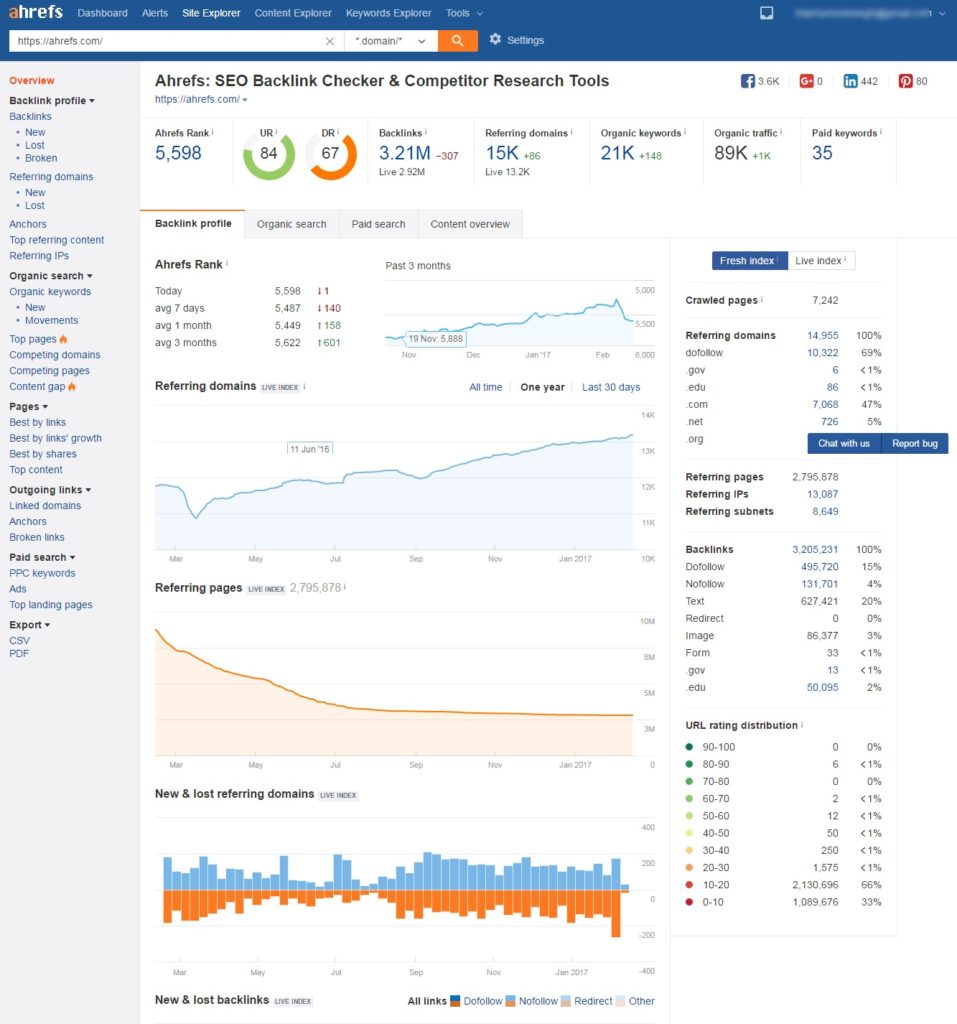Switch to Live index

click(x=821, y=261)
